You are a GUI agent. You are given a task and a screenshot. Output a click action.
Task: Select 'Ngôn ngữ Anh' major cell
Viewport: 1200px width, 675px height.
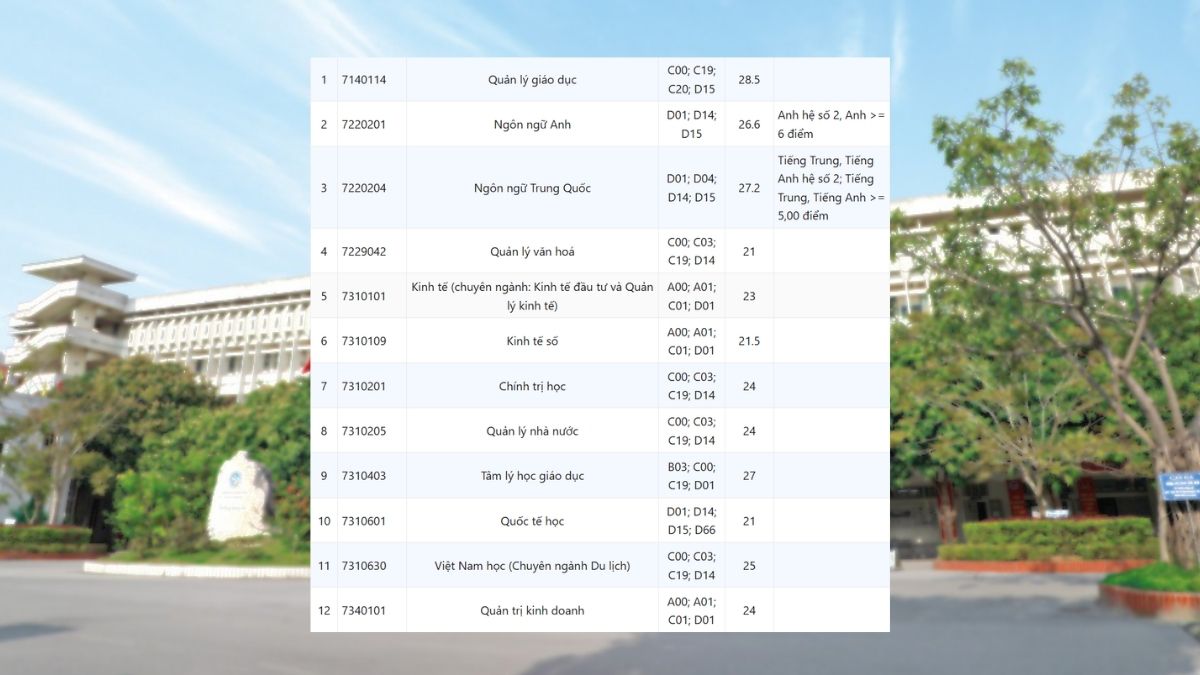(532, 125)
